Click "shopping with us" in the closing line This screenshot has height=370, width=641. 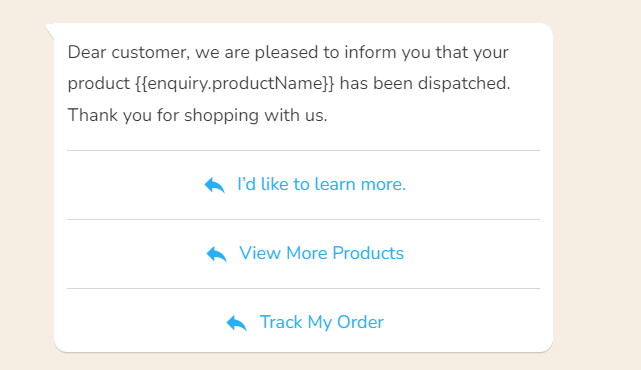[x=255, y=116]
